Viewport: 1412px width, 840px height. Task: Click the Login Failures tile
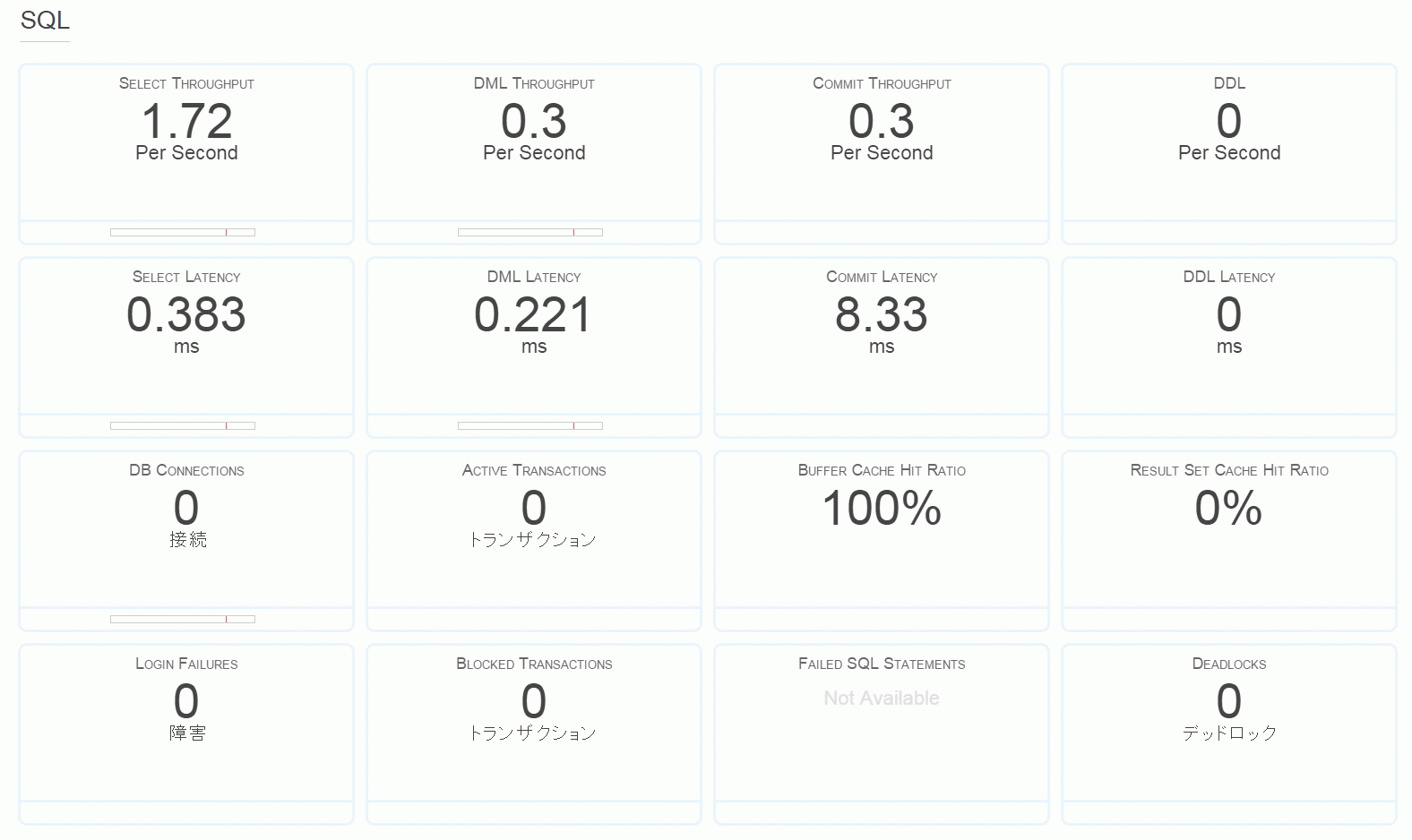(186, 733)
